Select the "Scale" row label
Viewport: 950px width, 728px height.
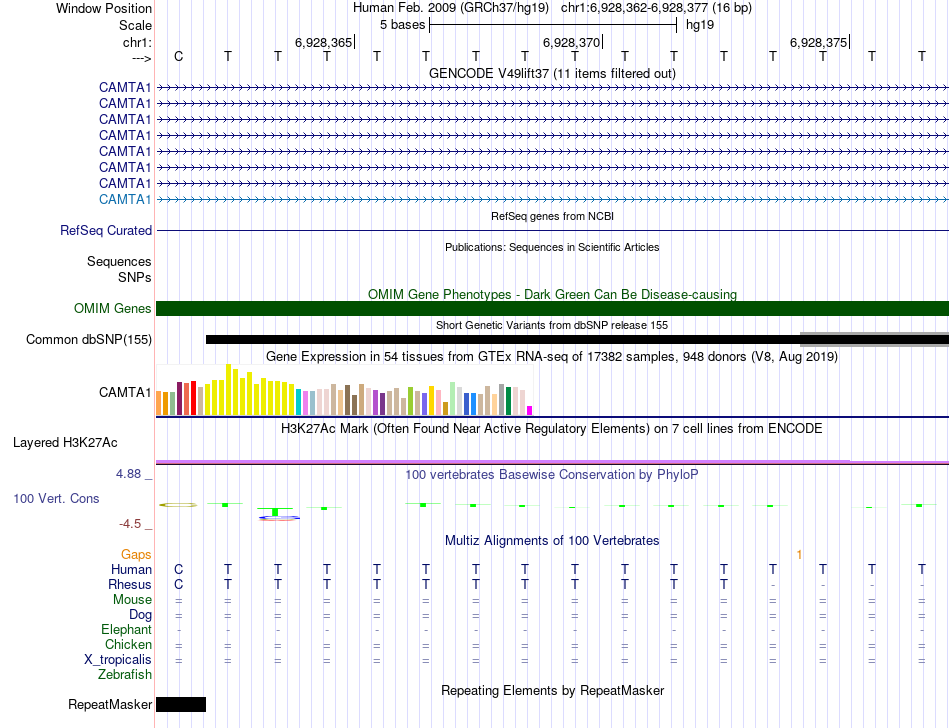(x=135, y=25)
